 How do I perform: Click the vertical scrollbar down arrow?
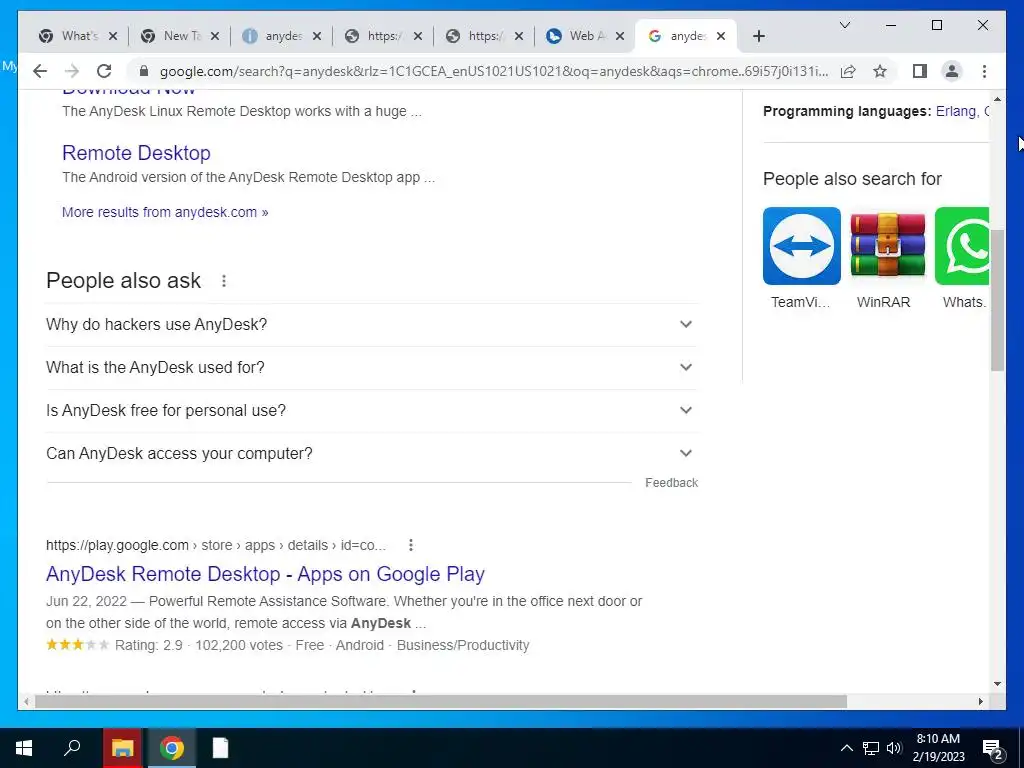[997, 684]
